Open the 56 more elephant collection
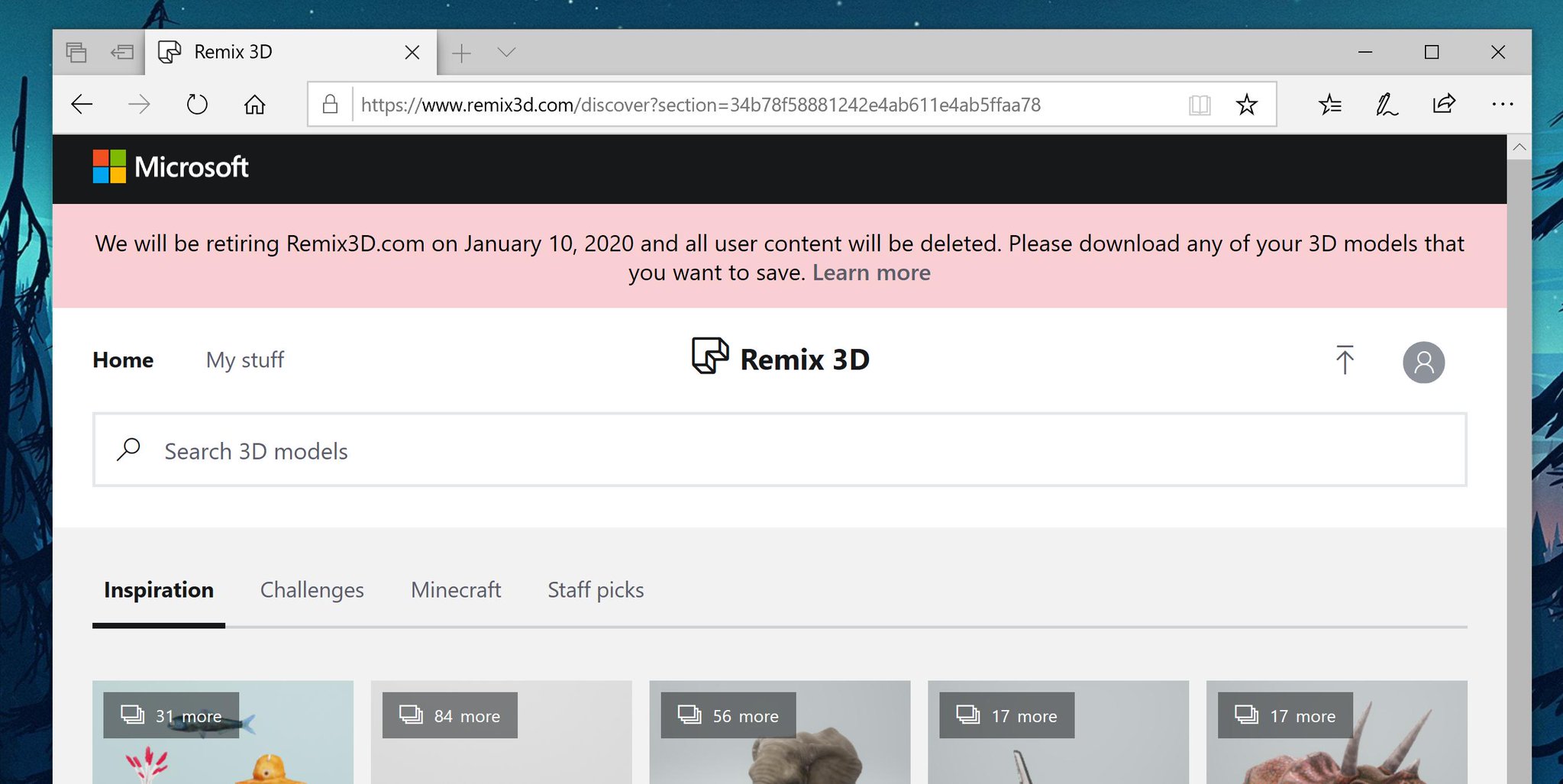This screenshot has width=1563, height=784. coord(780,731)
